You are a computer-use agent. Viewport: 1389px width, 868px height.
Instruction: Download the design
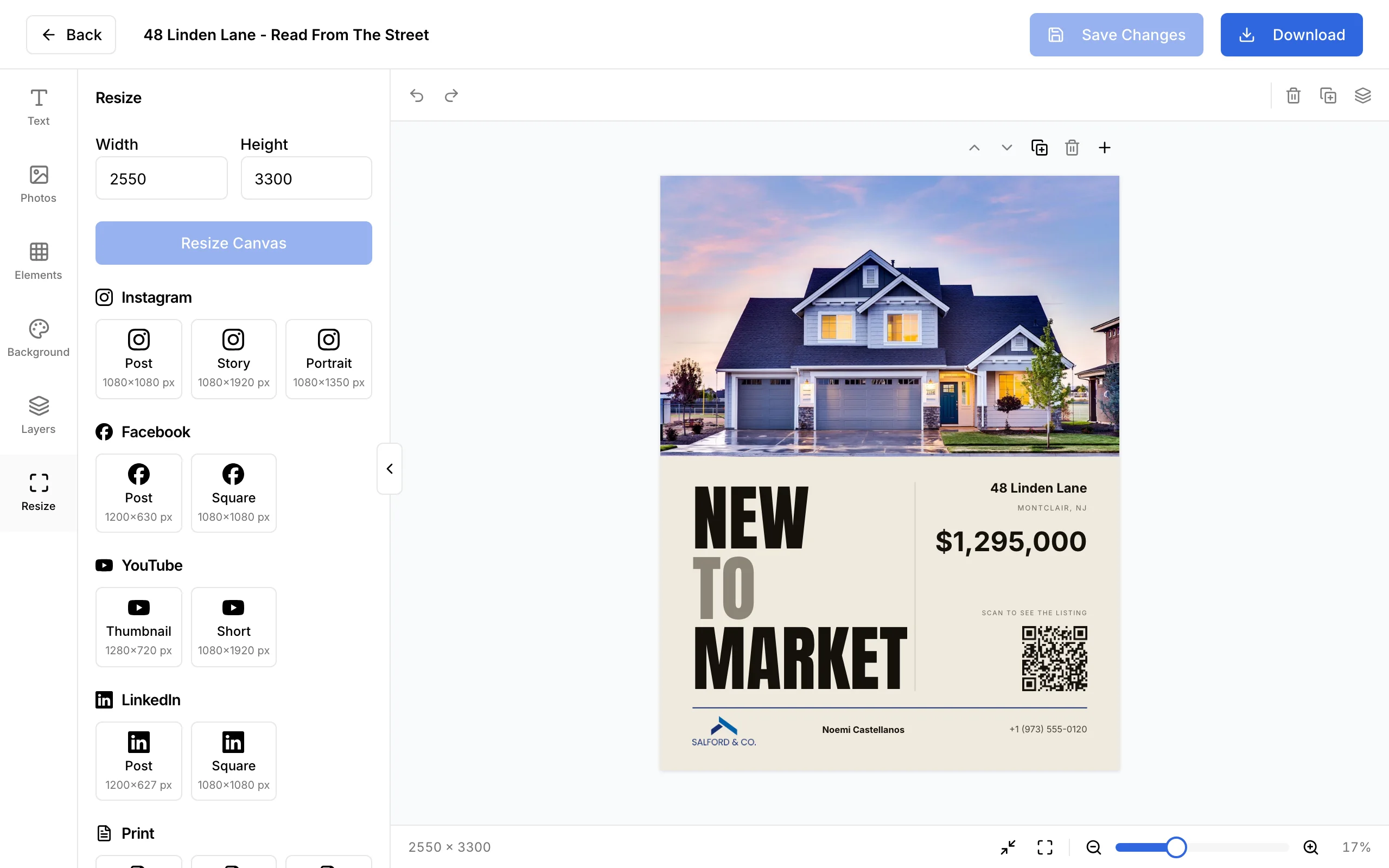[1291, 34]
